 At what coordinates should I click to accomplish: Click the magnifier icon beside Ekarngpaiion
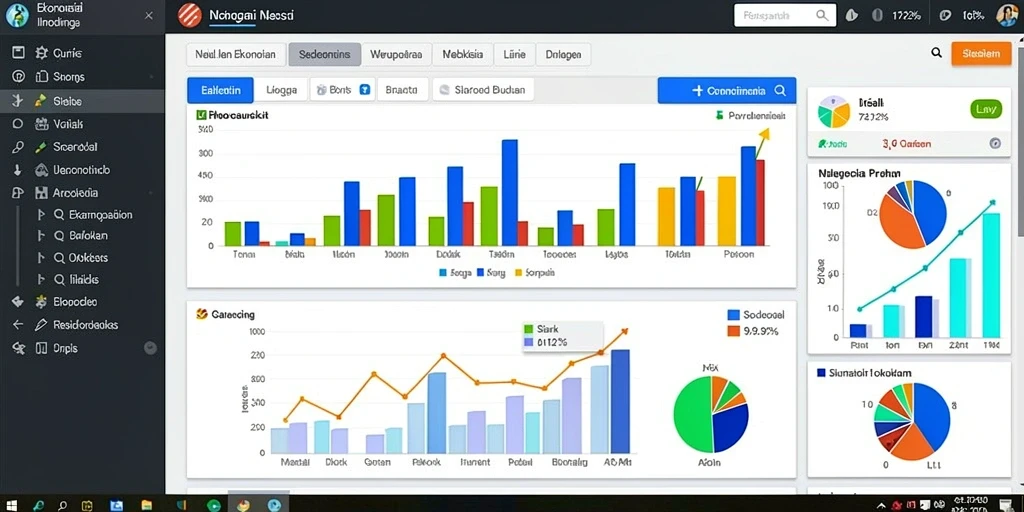point(58,215)
